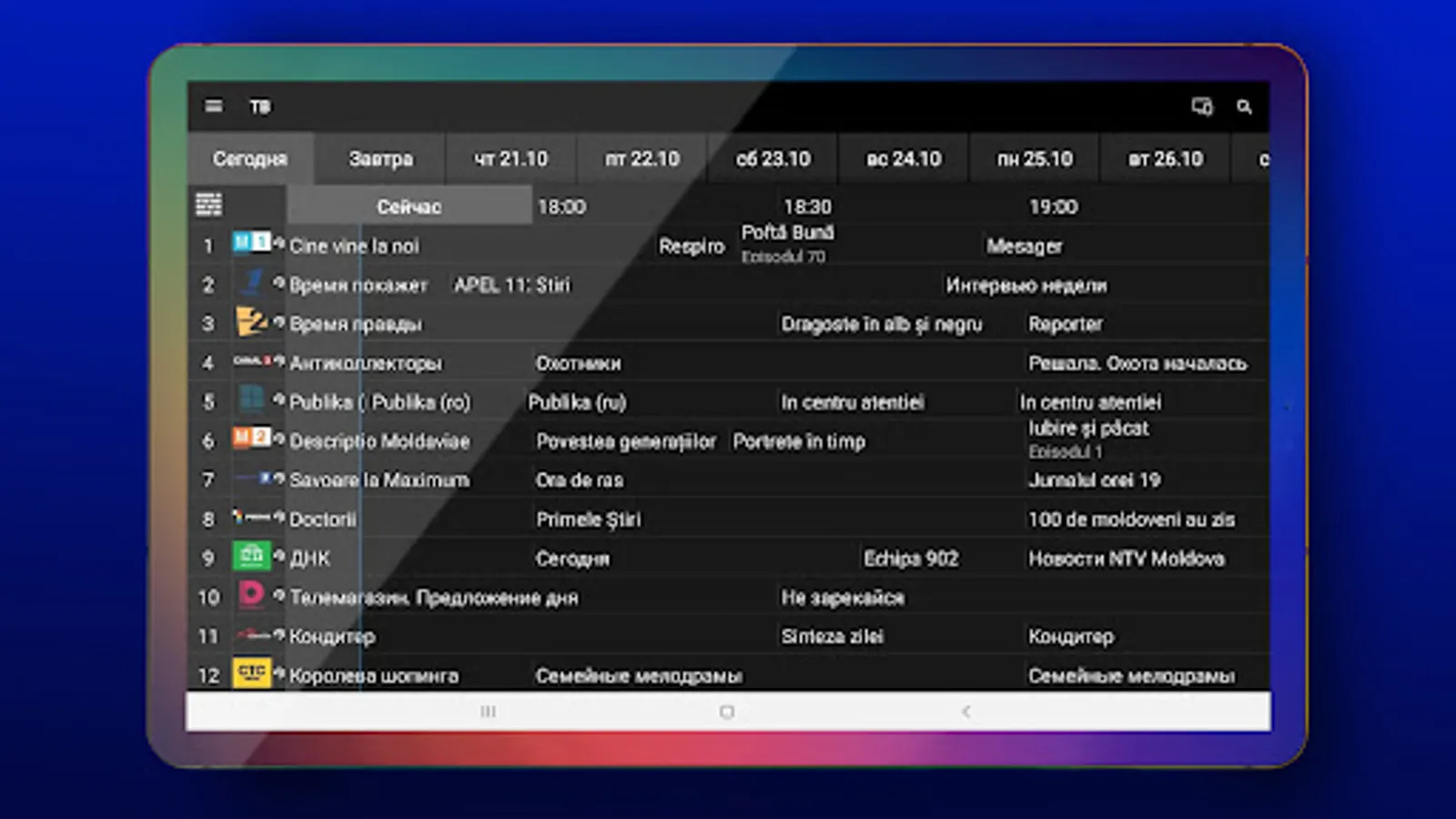Open the пн 25.10 date column
This screenshot has height=819, width=1456.
pyautogui.click(x=1035, y=158)
